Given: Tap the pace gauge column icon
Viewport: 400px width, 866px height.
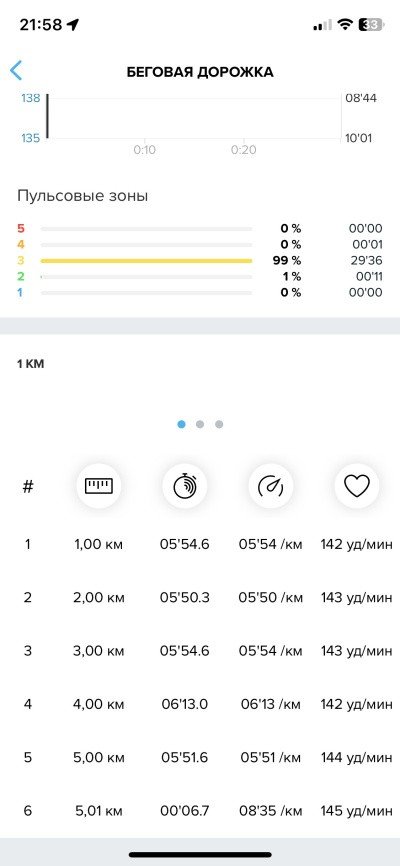Looking at the screenshot, I should [271, 486].
